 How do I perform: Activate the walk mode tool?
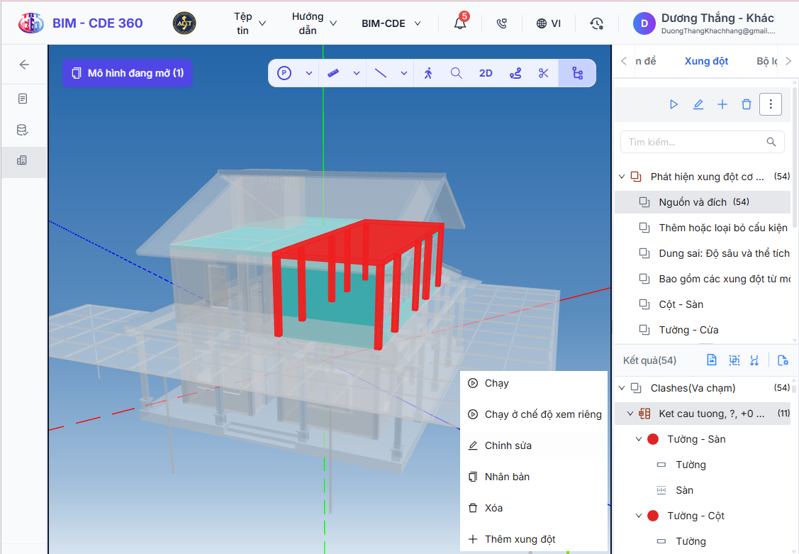tap(428, 73)
